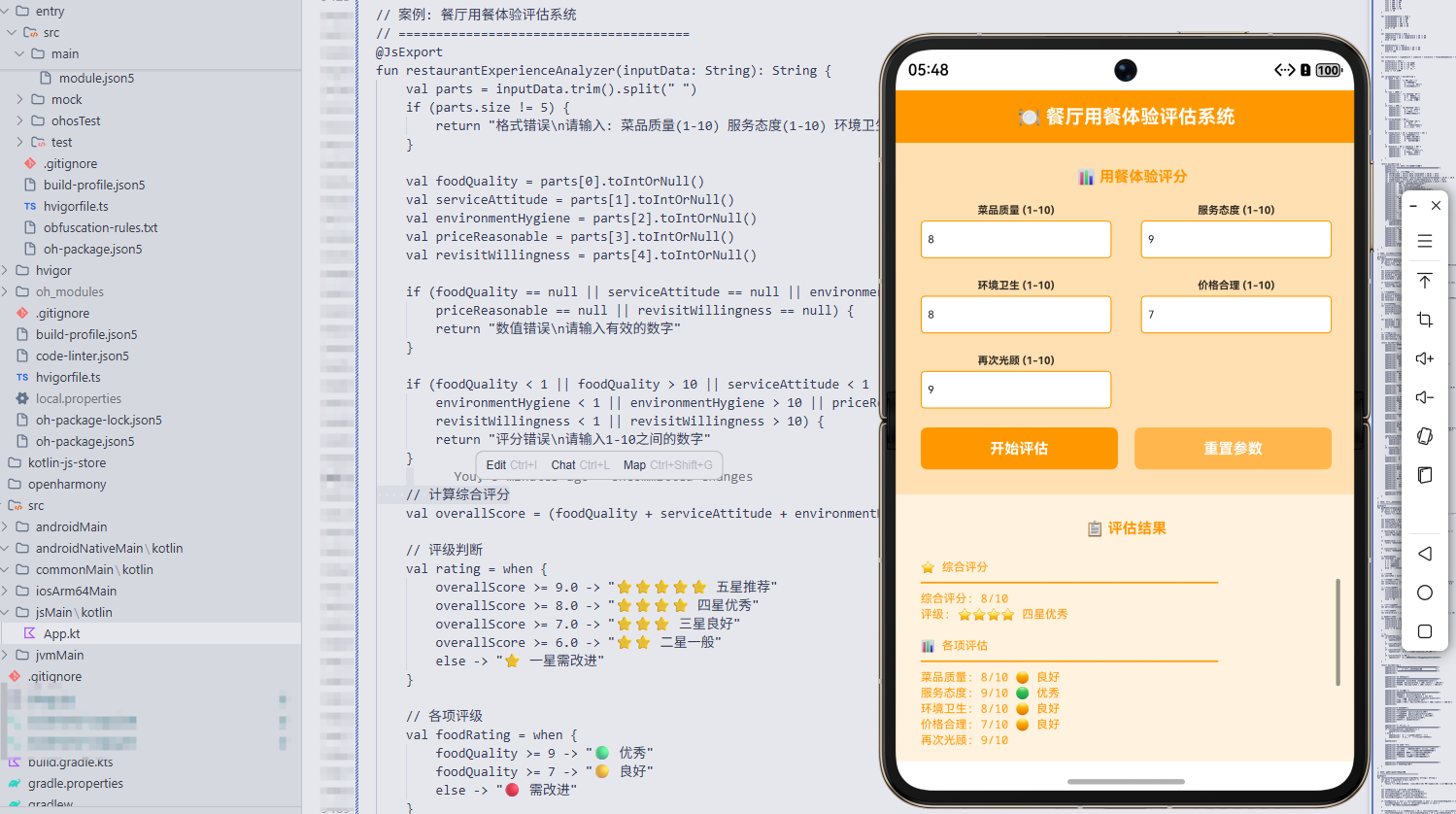Expand the oh_modules folder chevron
The height and width of the screenshot is (814, 1456).
pos(5,291)
